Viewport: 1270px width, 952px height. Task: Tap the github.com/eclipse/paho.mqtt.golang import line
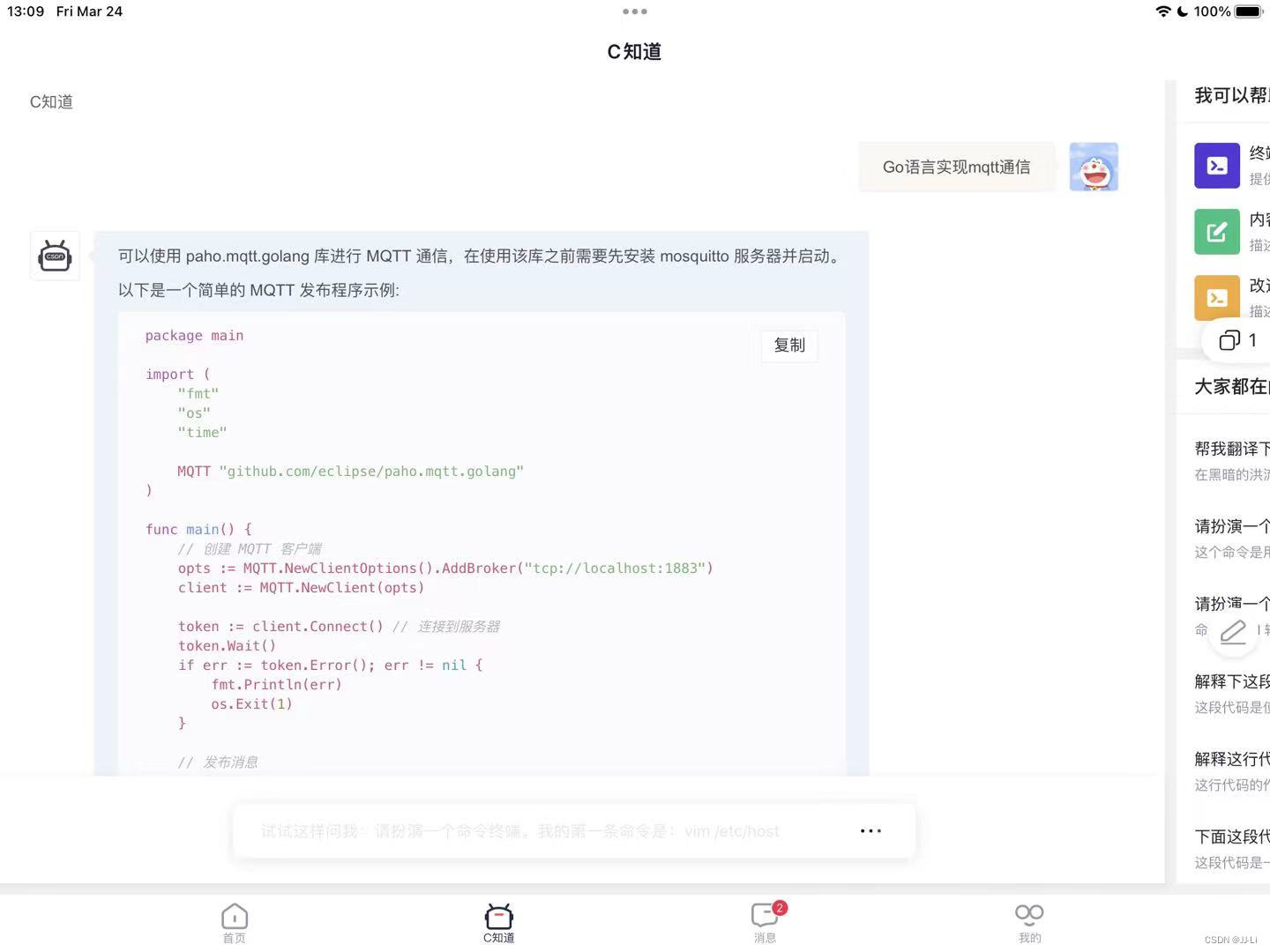click(x=350, y=471)
